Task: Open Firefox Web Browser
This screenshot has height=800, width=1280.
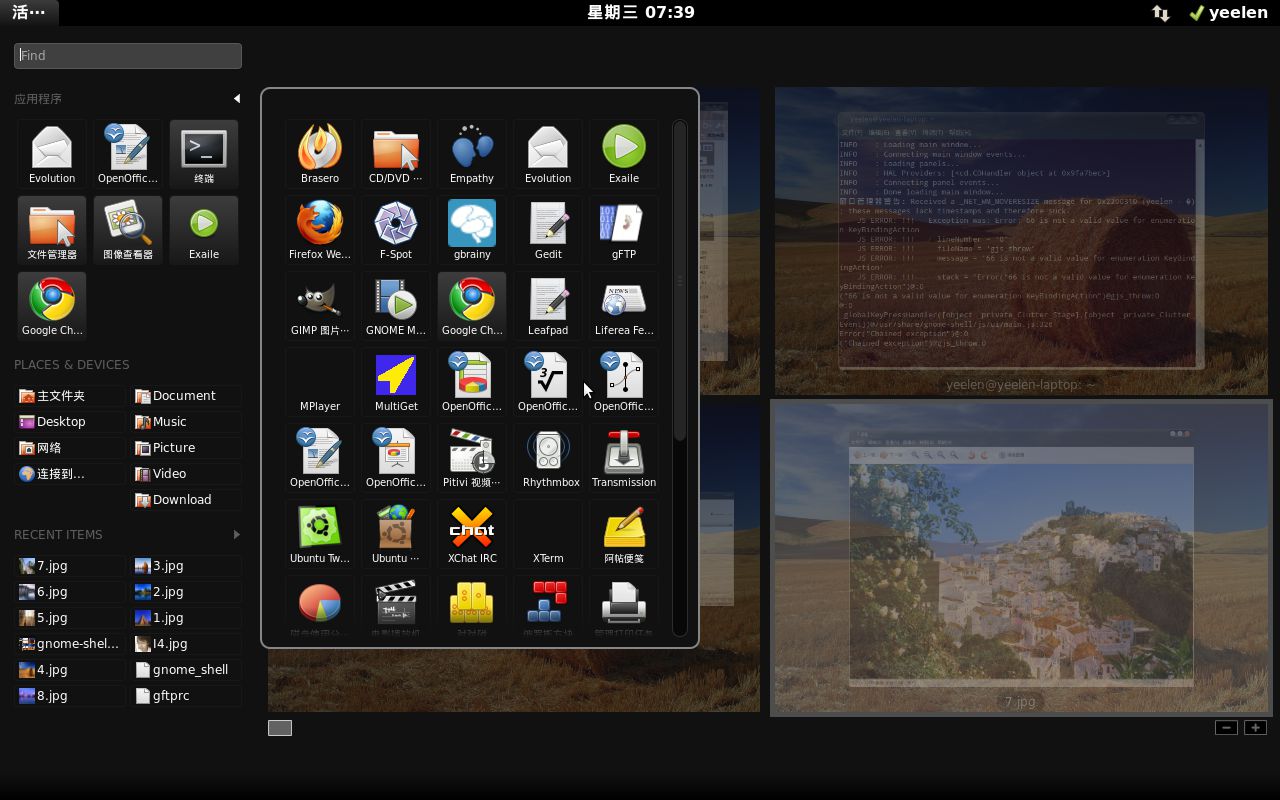Action: 320,230
